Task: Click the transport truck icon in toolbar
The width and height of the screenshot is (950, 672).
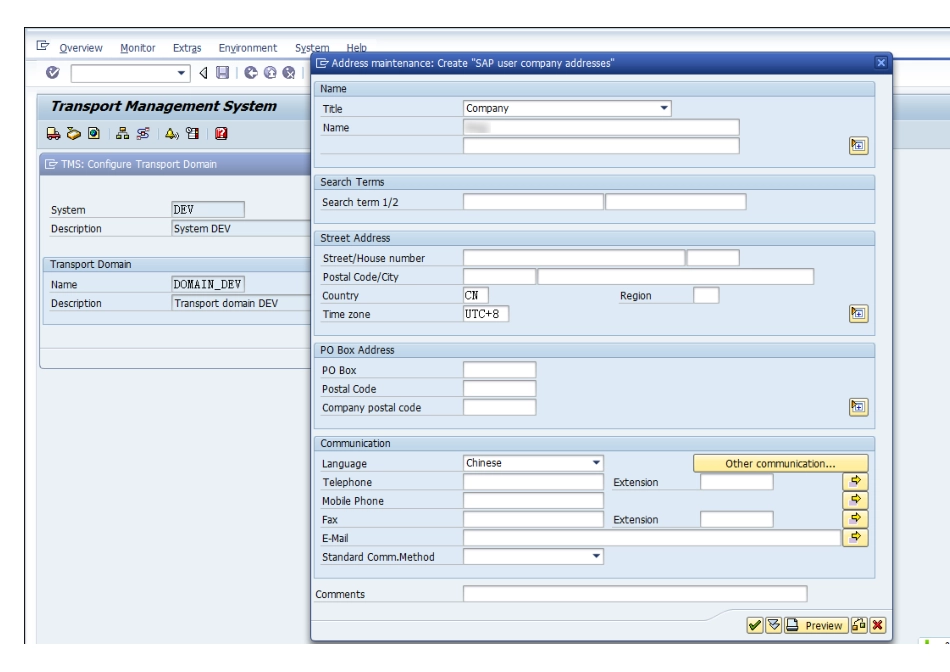Action: click(53, 132)
